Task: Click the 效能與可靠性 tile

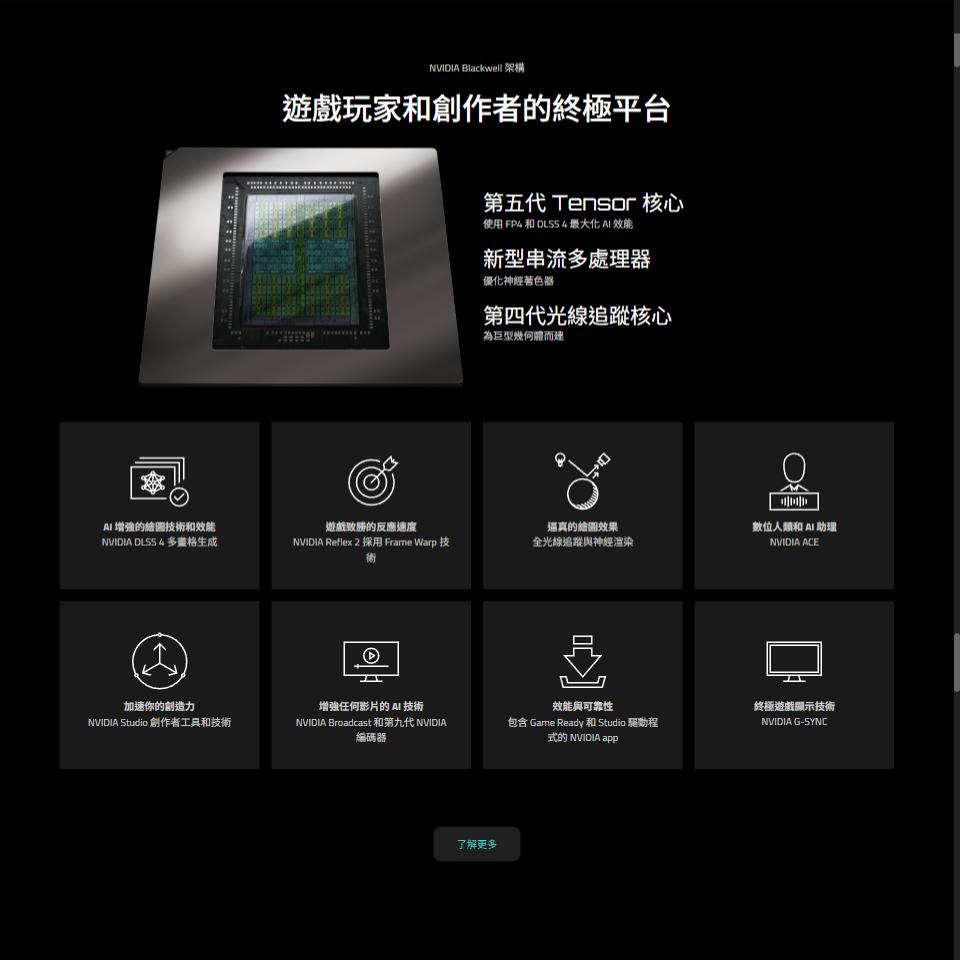Action: [x=582, y=685]
